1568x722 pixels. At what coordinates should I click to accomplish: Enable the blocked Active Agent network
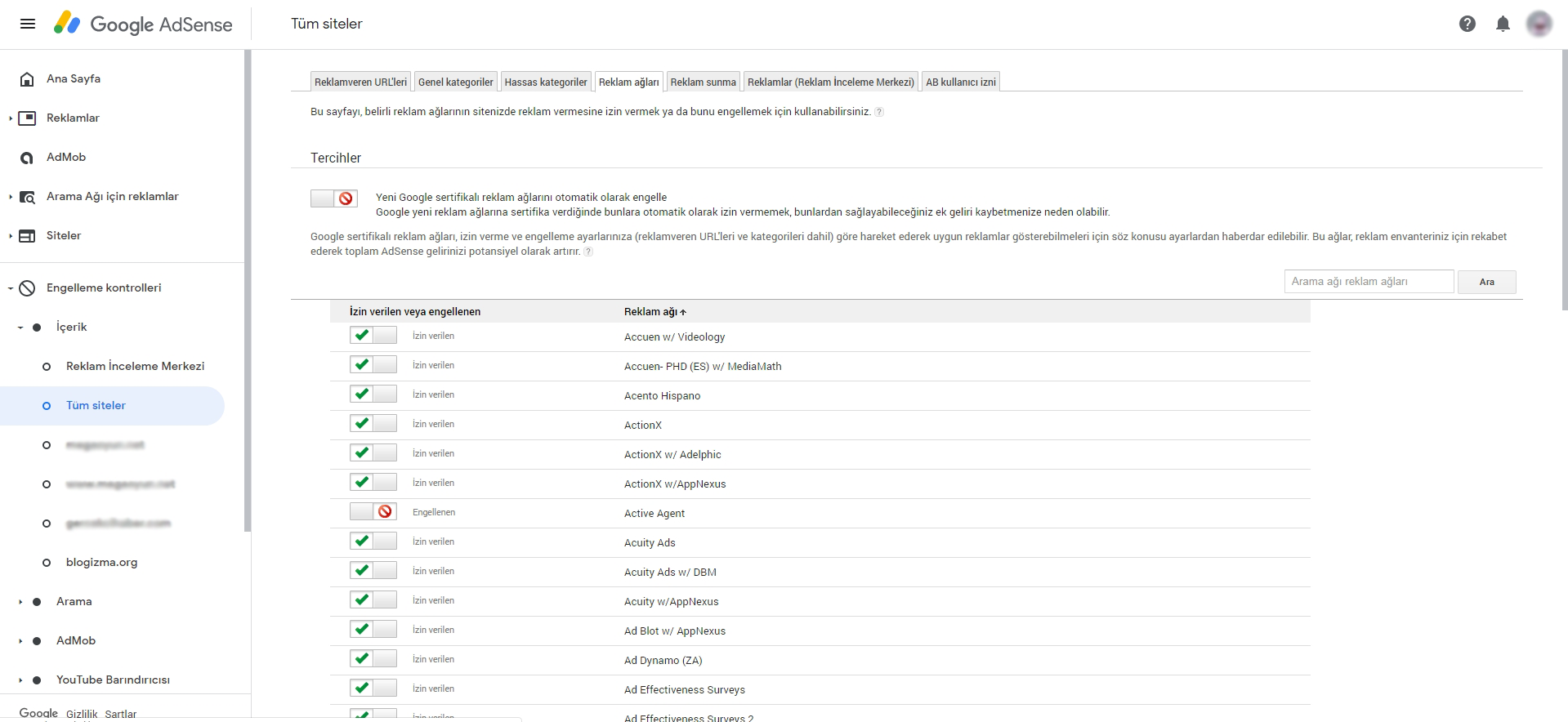click(373, 512)
